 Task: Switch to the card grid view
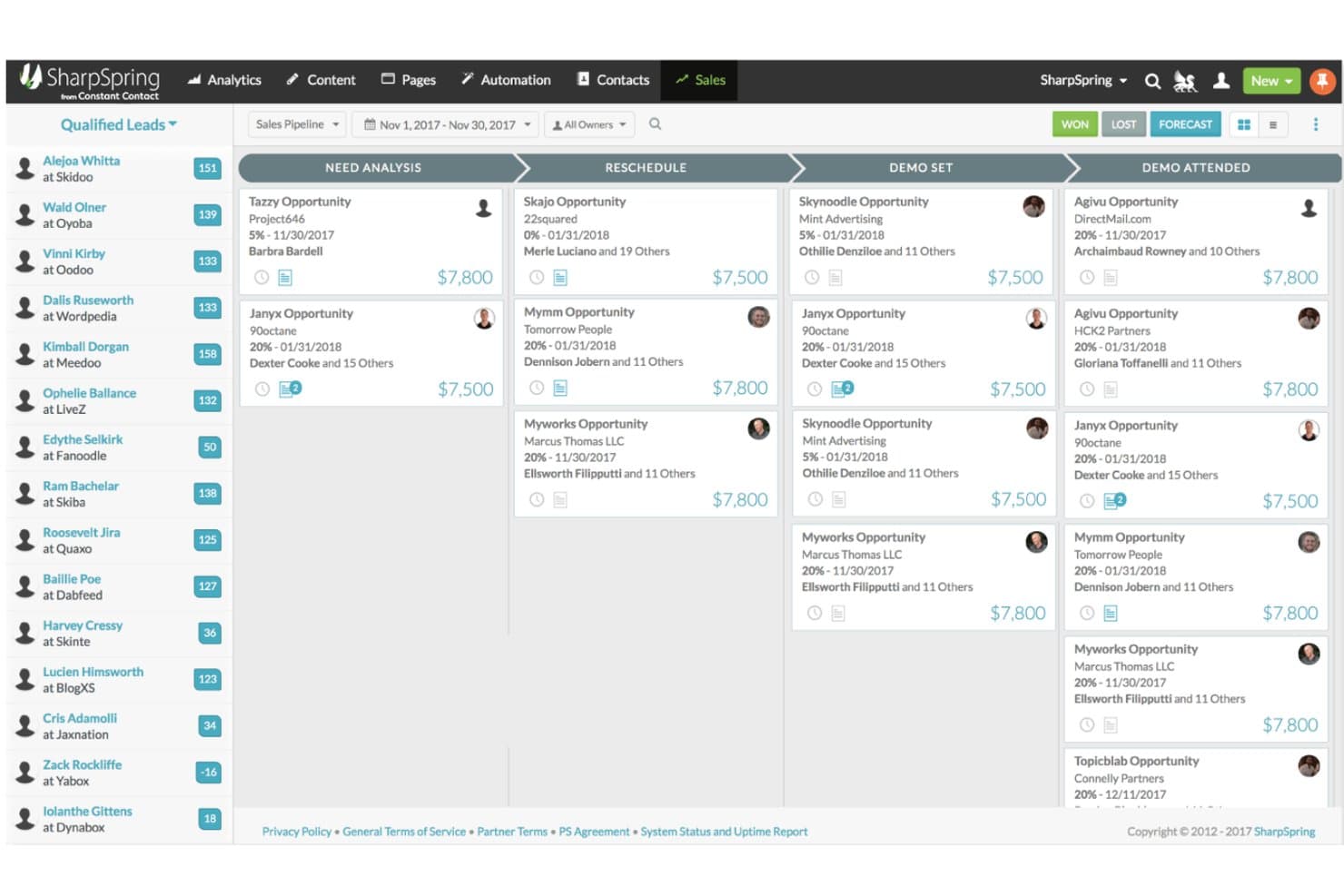tap(1244, 124)
